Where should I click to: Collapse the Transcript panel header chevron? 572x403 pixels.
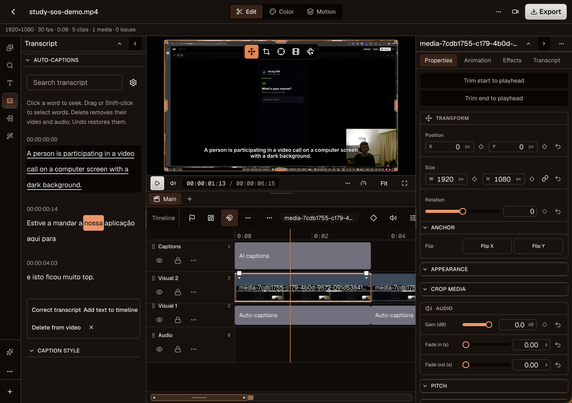pos(120,44)
